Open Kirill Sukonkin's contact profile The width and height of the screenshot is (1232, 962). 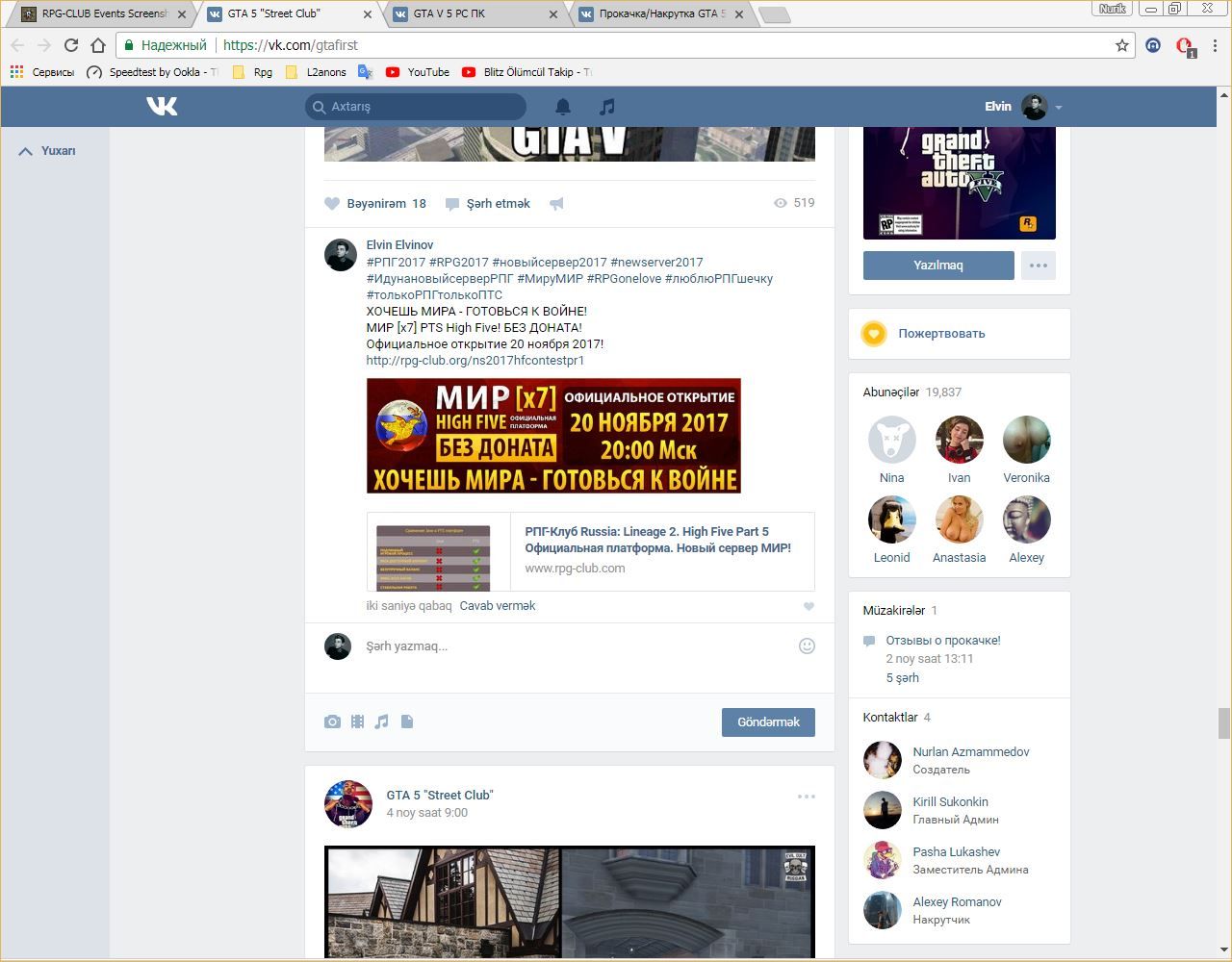pos(951,802)
